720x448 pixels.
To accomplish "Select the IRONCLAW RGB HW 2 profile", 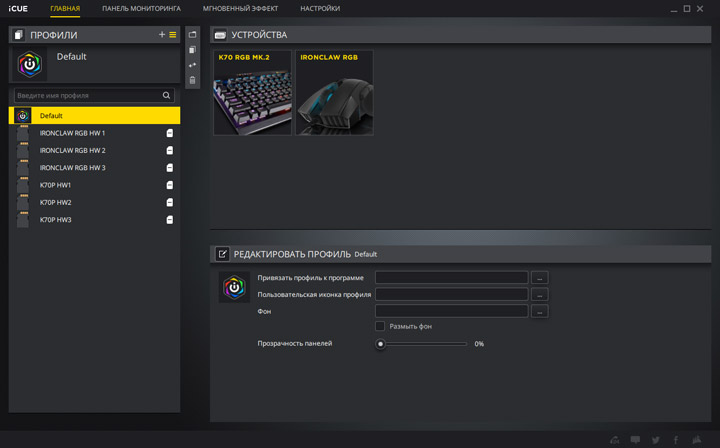I will pyautogui.click(x=95, y=151).
